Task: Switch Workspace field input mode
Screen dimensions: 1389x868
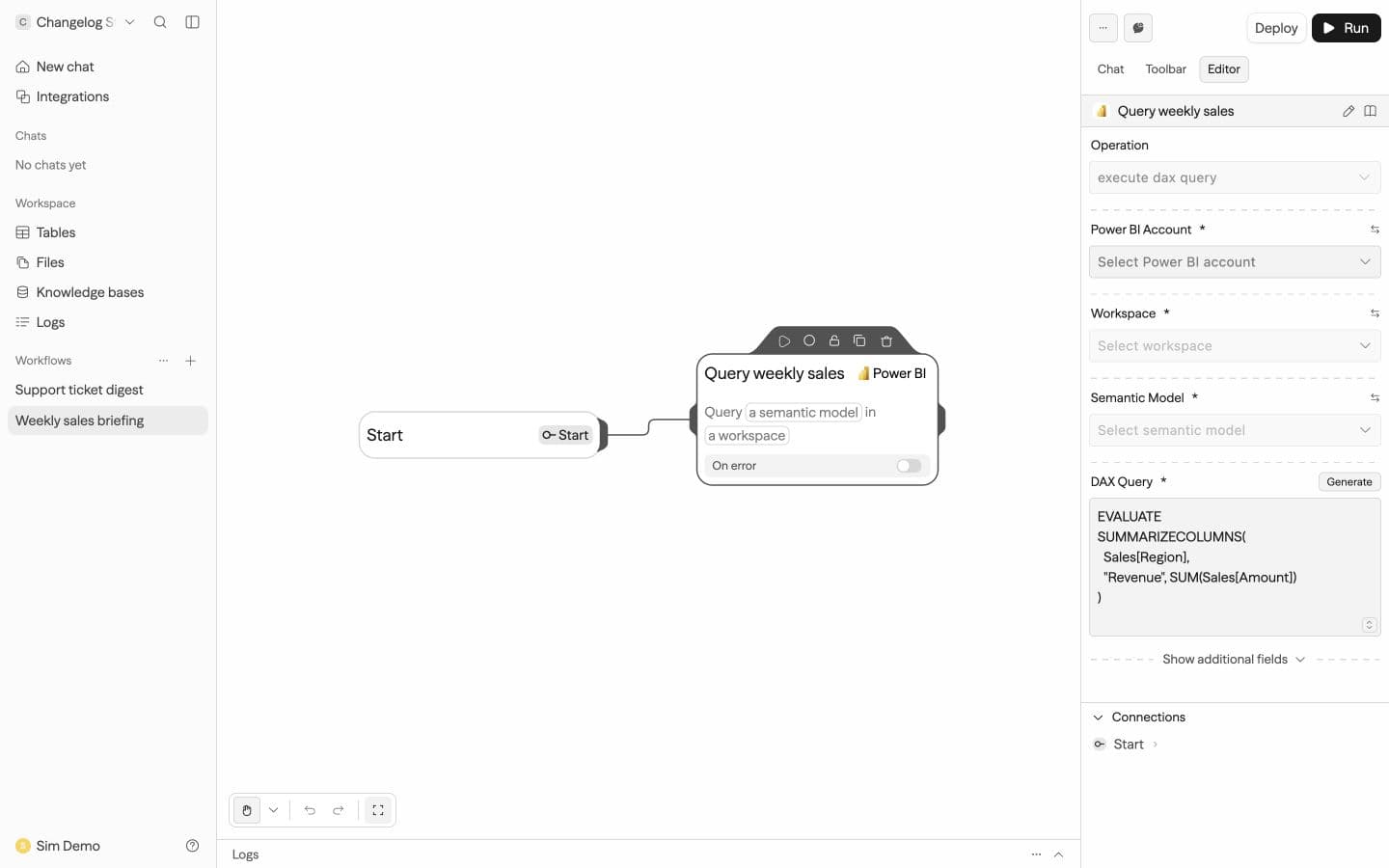Action: pyautogui.click(x=1375, y=313)
